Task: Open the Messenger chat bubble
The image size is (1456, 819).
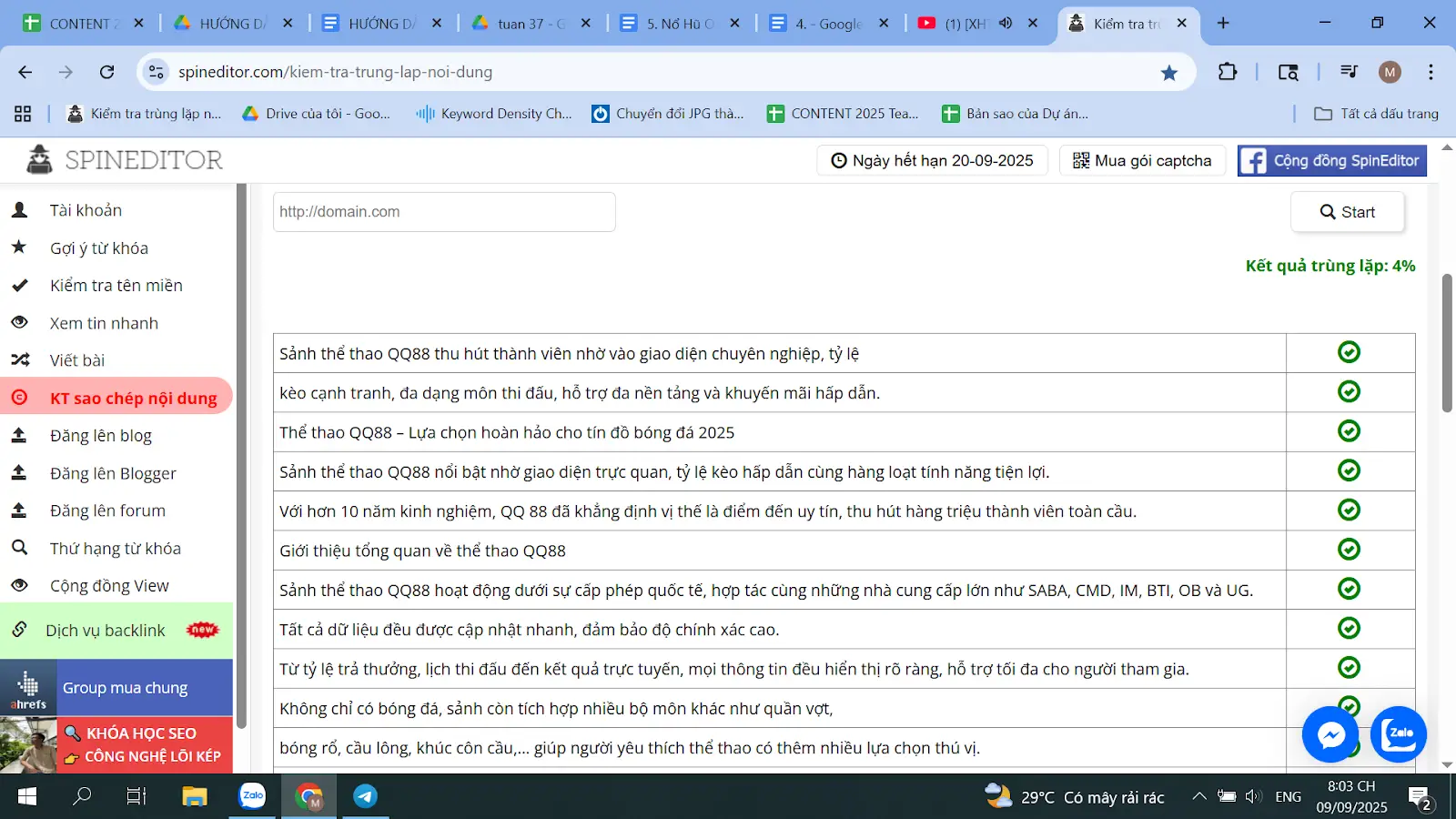Action: (1330, 733)
